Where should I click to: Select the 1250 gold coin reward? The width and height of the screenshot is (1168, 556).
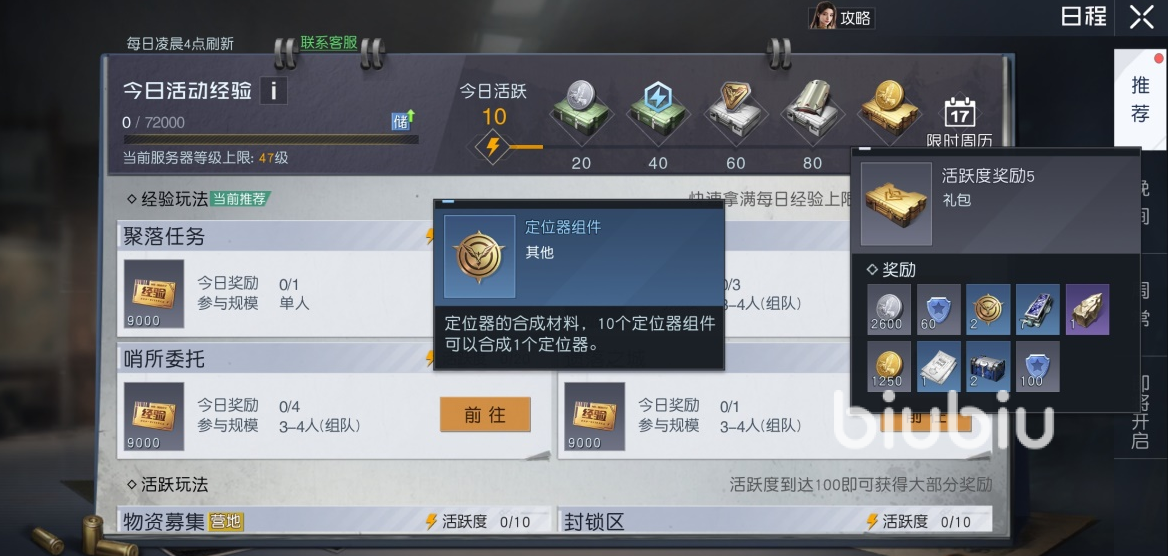pyautogui.click(x=889, y=367)
